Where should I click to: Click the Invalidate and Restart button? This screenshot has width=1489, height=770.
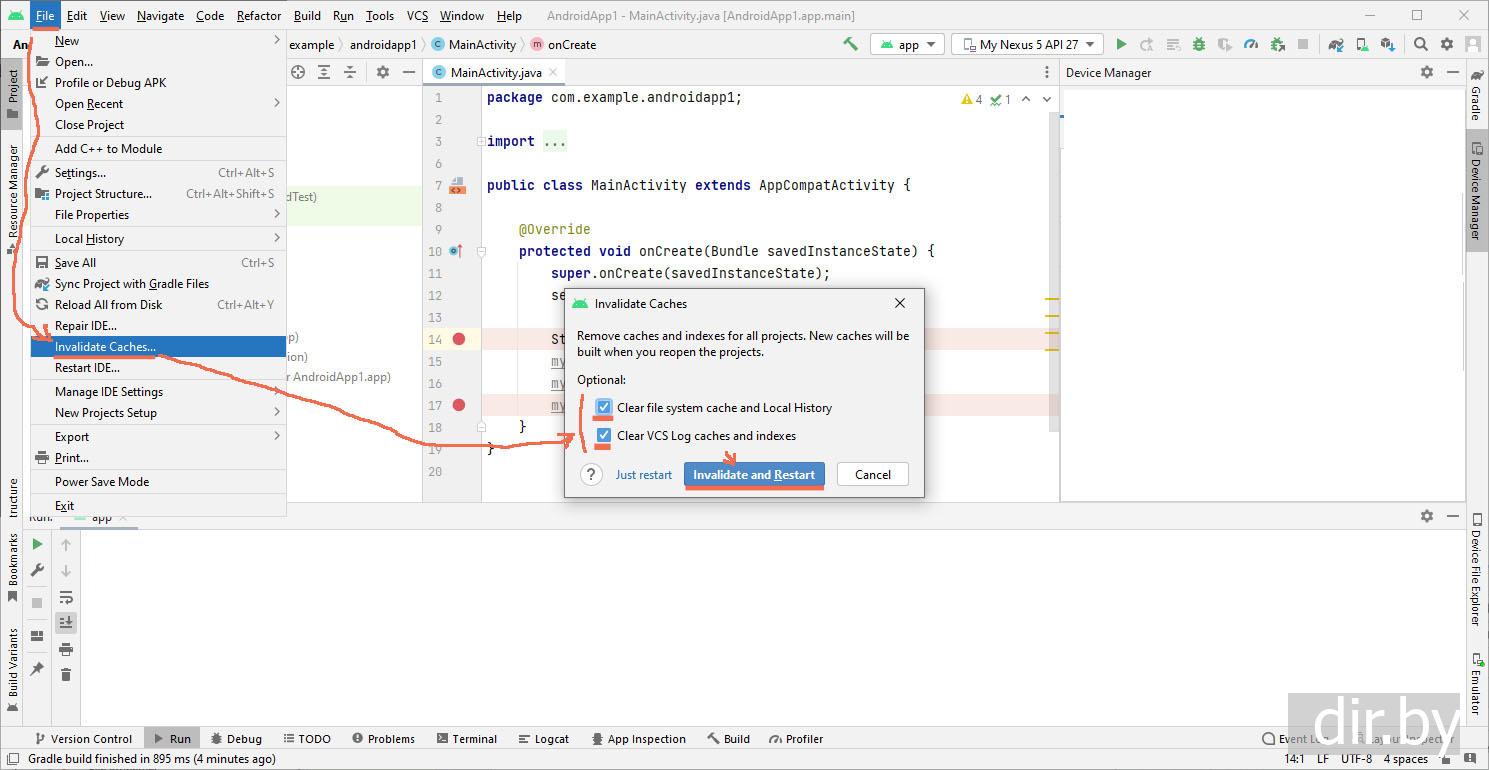(x=754, y=475)
